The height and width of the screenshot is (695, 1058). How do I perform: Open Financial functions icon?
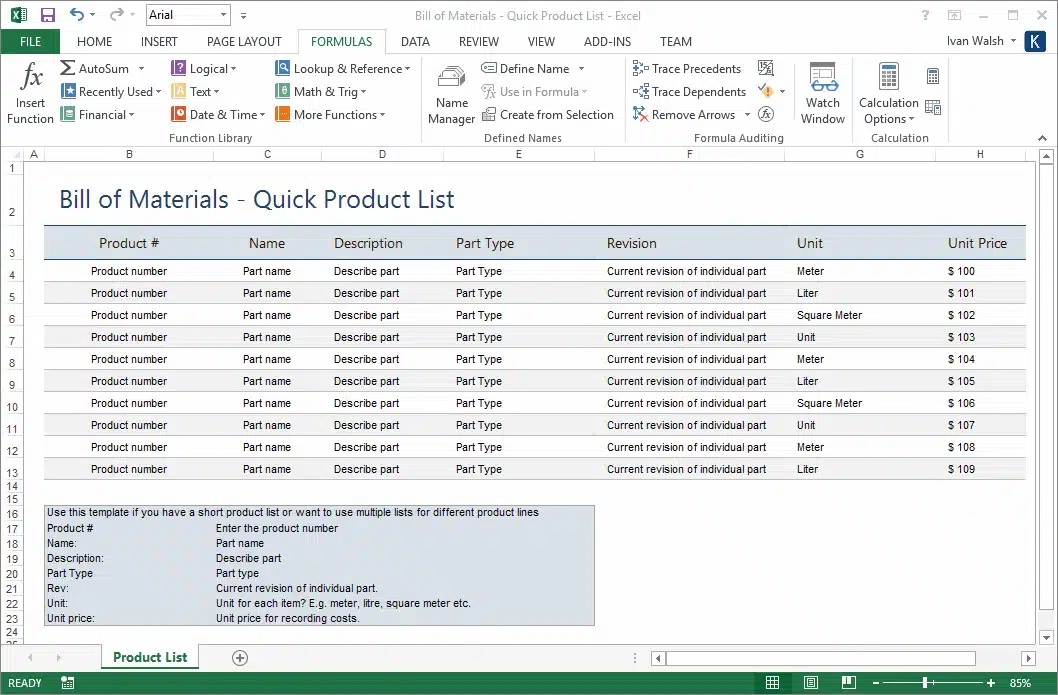[x=67, y=114]
